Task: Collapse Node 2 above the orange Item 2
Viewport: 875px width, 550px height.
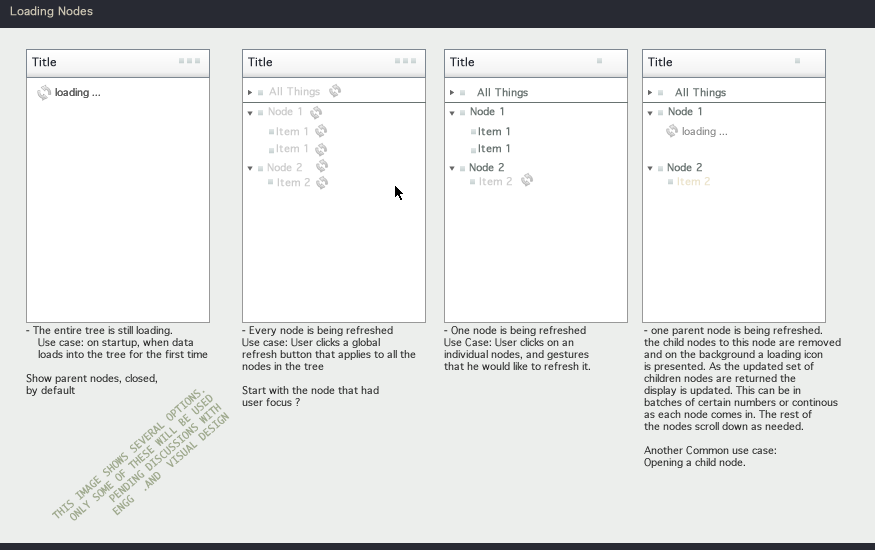Action: 650,169
